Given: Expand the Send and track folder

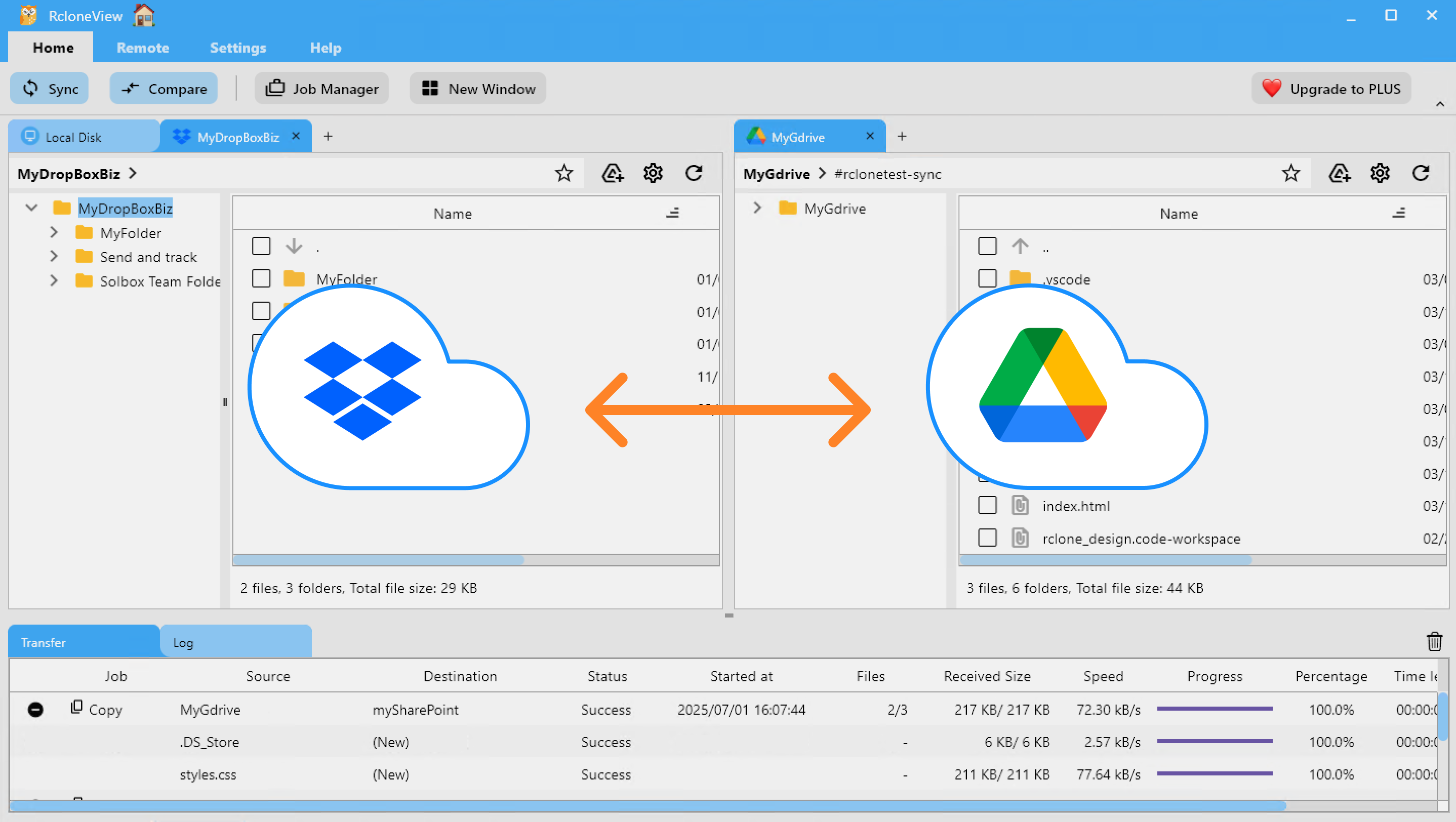Looking at the screenshot, I should (x=54, y=256).
